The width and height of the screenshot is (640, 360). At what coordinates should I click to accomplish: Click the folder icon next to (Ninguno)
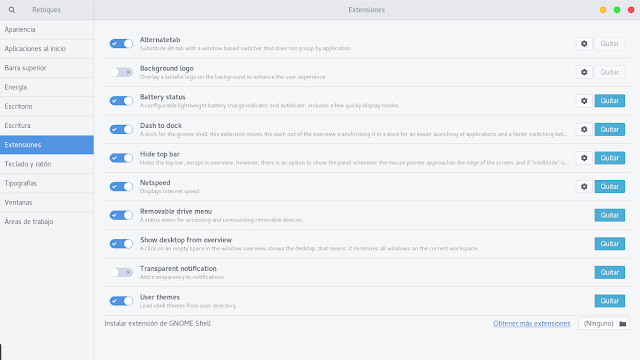tap(622, 324)
